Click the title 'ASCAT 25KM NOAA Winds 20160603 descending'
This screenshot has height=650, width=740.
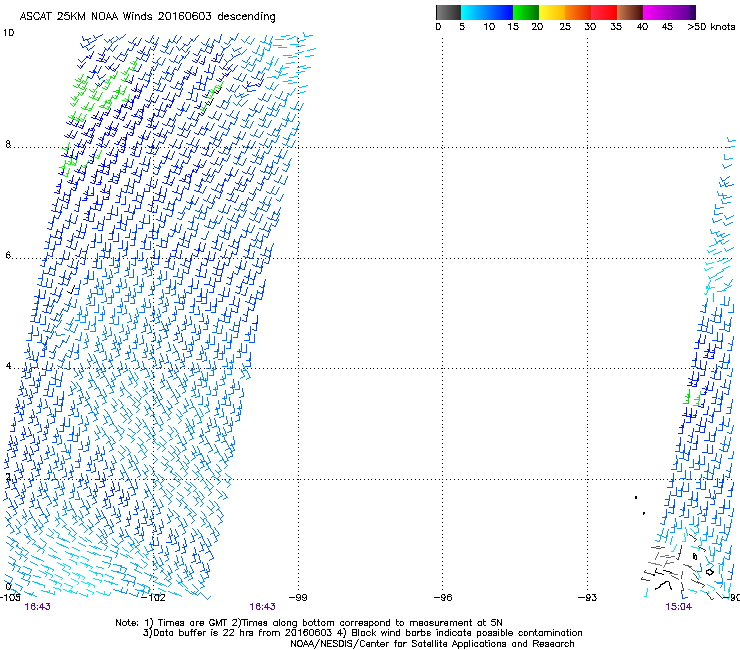[x=147, y=17]
